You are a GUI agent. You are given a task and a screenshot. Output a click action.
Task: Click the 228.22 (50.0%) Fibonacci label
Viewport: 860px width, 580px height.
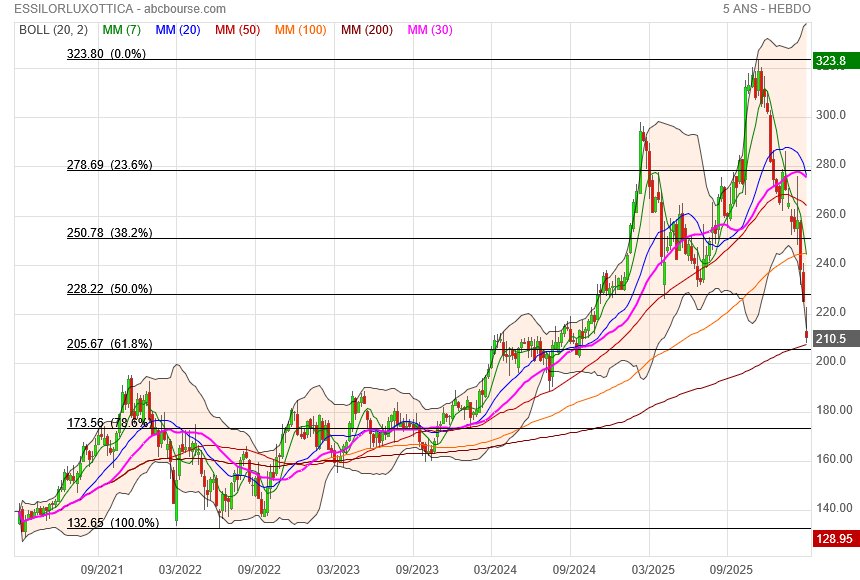tap(110, 289)
